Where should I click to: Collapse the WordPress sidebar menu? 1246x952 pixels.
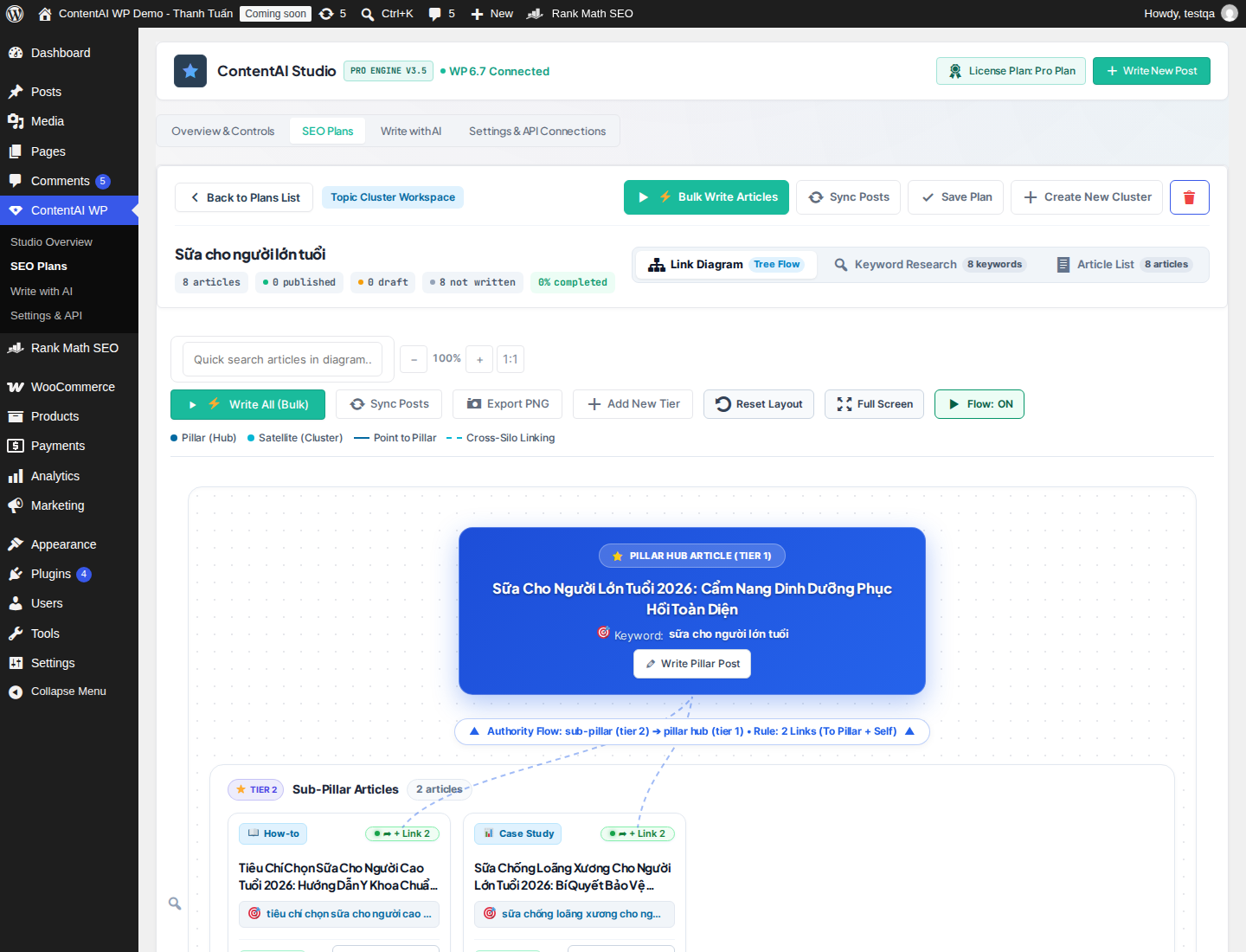[69, 691]
